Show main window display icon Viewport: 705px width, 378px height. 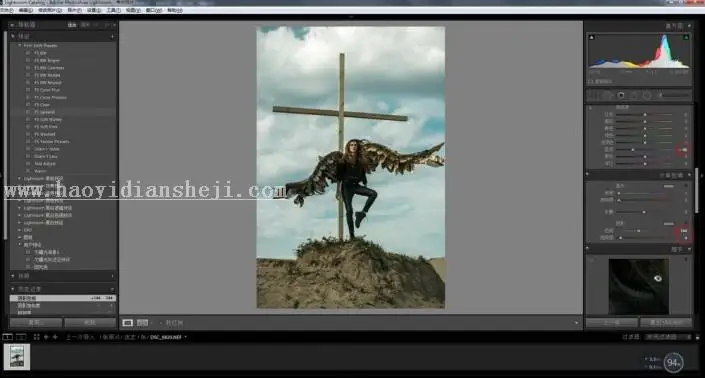(x=8, y=337)
